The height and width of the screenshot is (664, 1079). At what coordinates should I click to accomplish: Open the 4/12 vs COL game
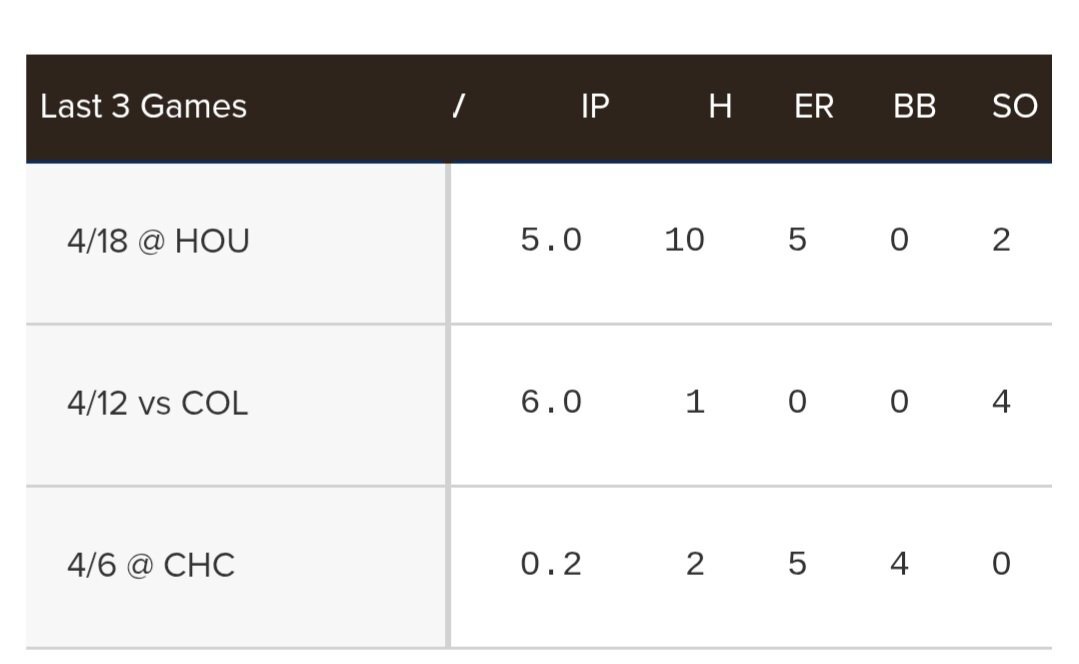(158, 403)
